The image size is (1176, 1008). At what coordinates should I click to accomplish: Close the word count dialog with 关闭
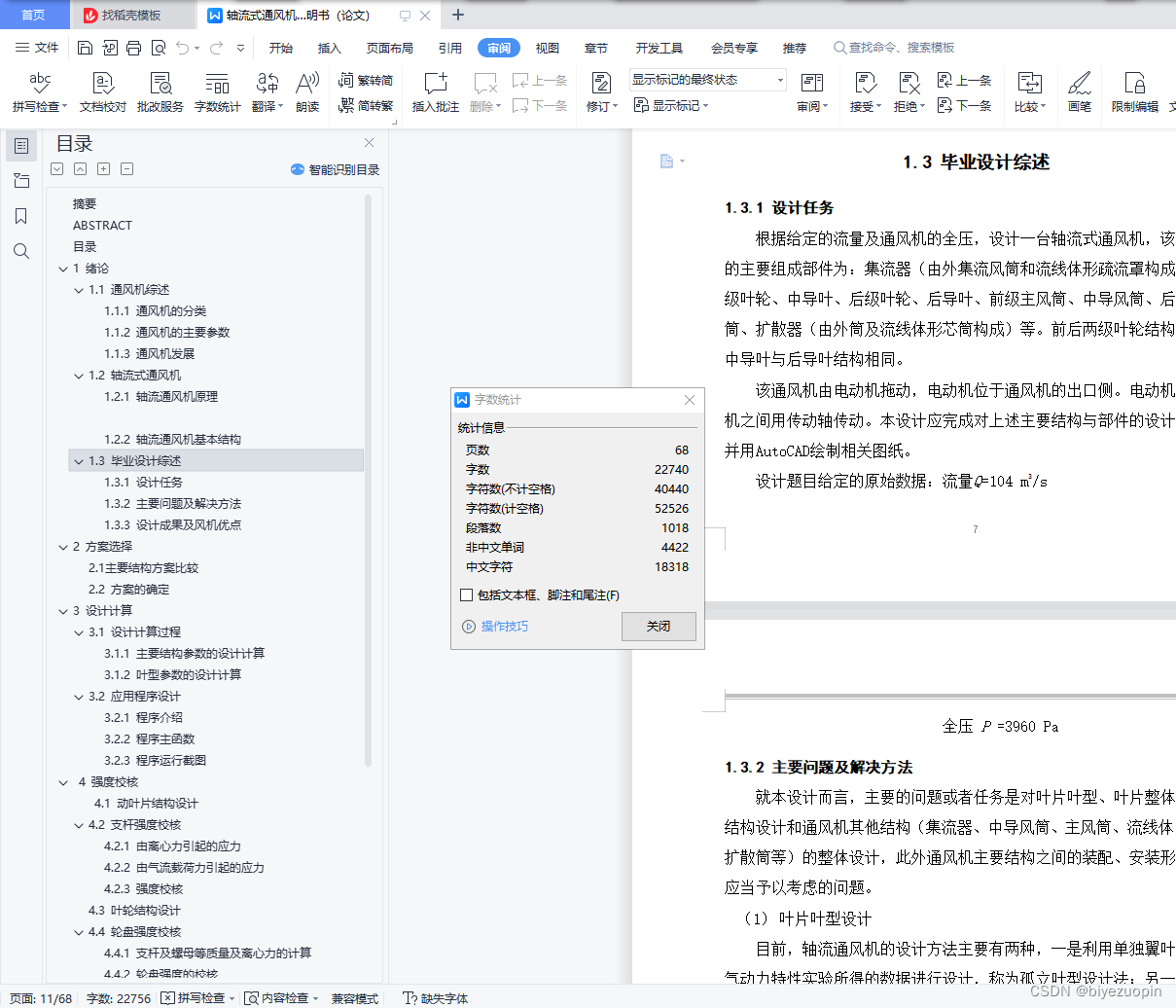click(x=659, y=627)
